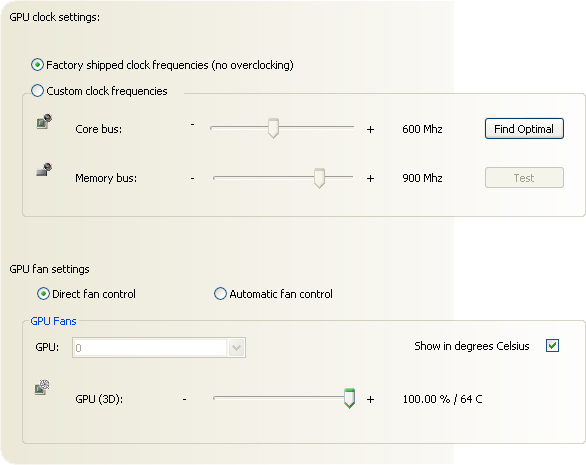Click the GPU (3D) fan speed slider thumb
This screenshot has width=586, height=465.
tap(349, 398)
